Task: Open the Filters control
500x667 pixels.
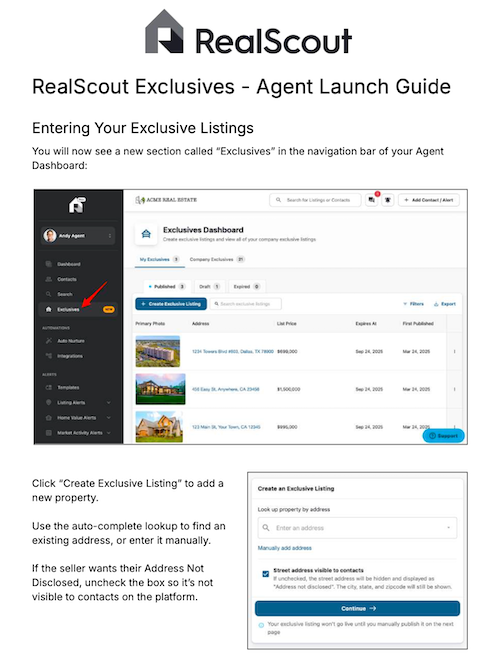Action: click(413, 304)
